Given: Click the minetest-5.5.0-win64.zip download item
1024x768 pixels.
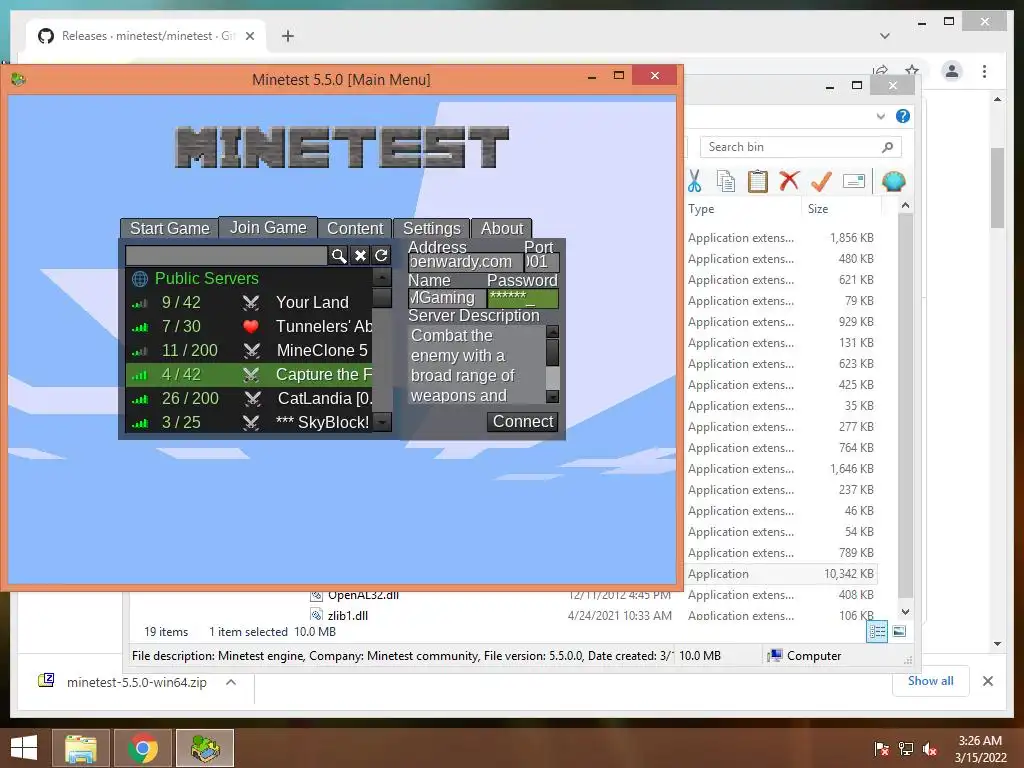Looking at the screenshot, I should 136,682.
